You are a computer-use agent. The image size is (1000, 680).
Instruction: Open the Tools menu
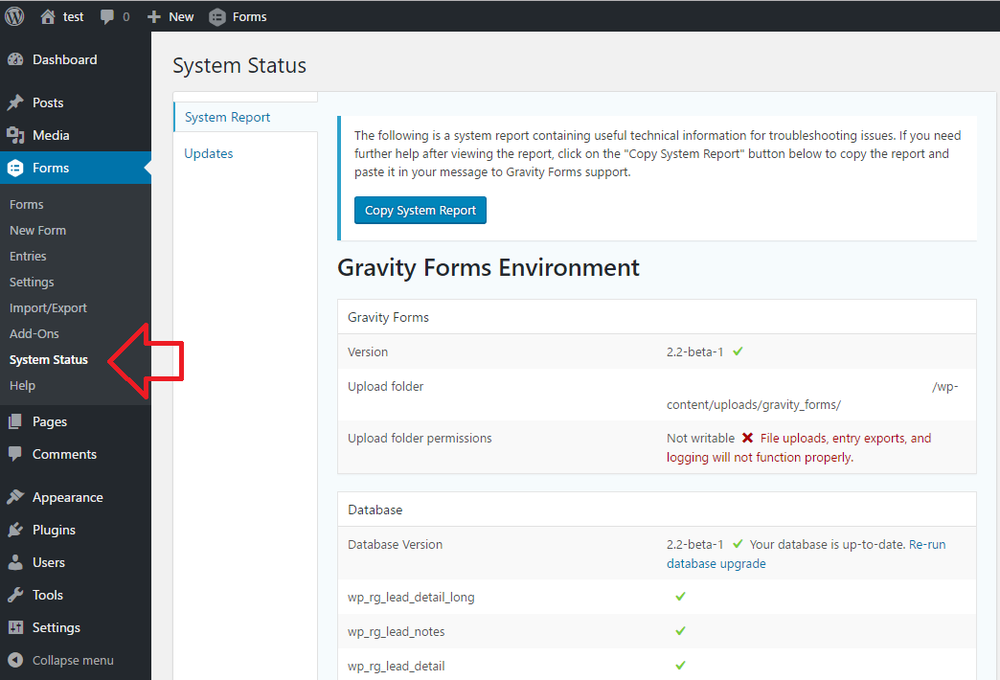[x=48, y=595]
